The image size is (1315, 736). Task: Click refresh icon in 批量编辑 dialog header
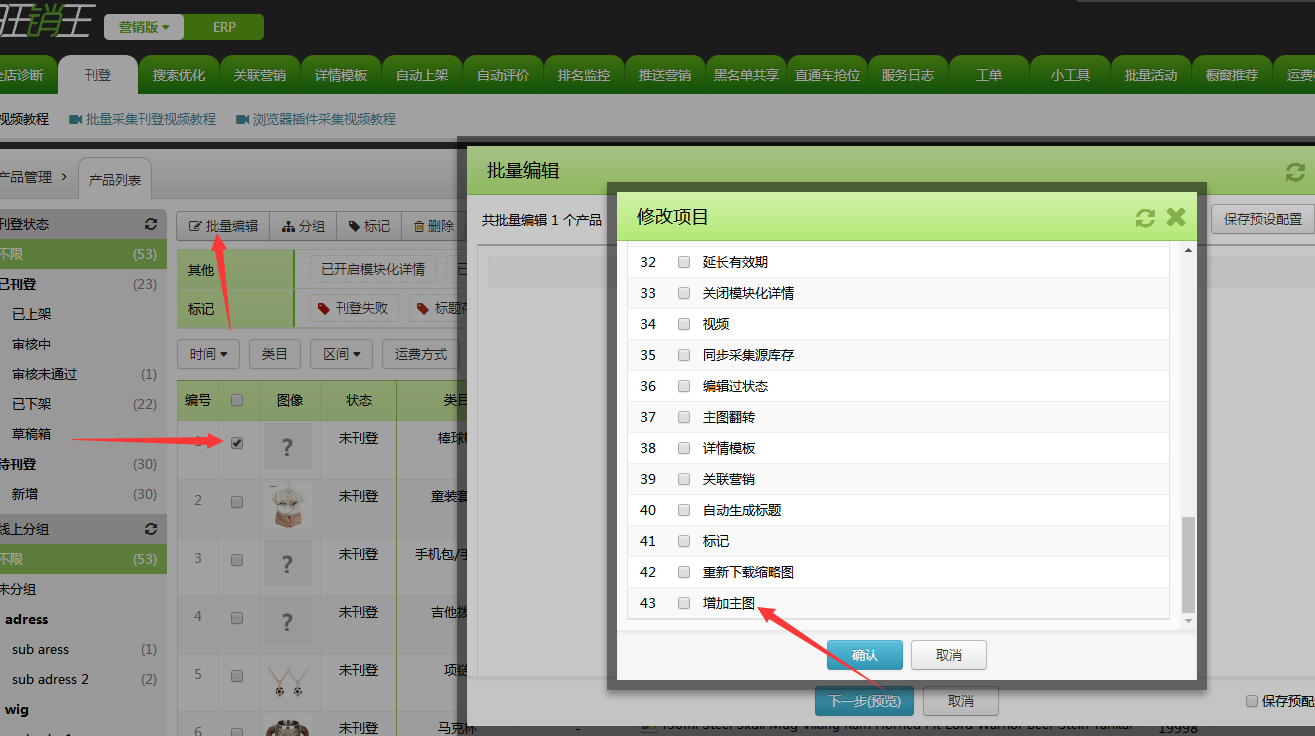1295,172
